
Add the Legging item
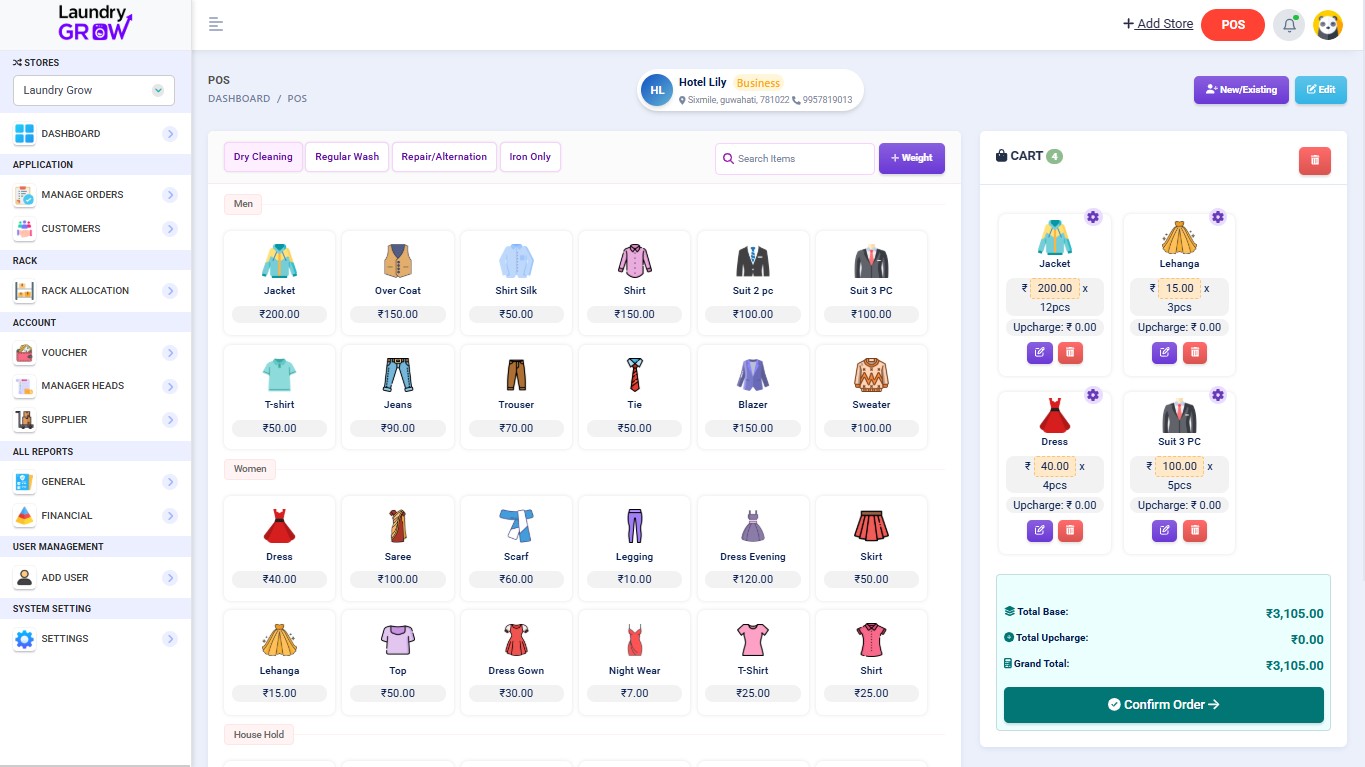(x=634, y=549)
